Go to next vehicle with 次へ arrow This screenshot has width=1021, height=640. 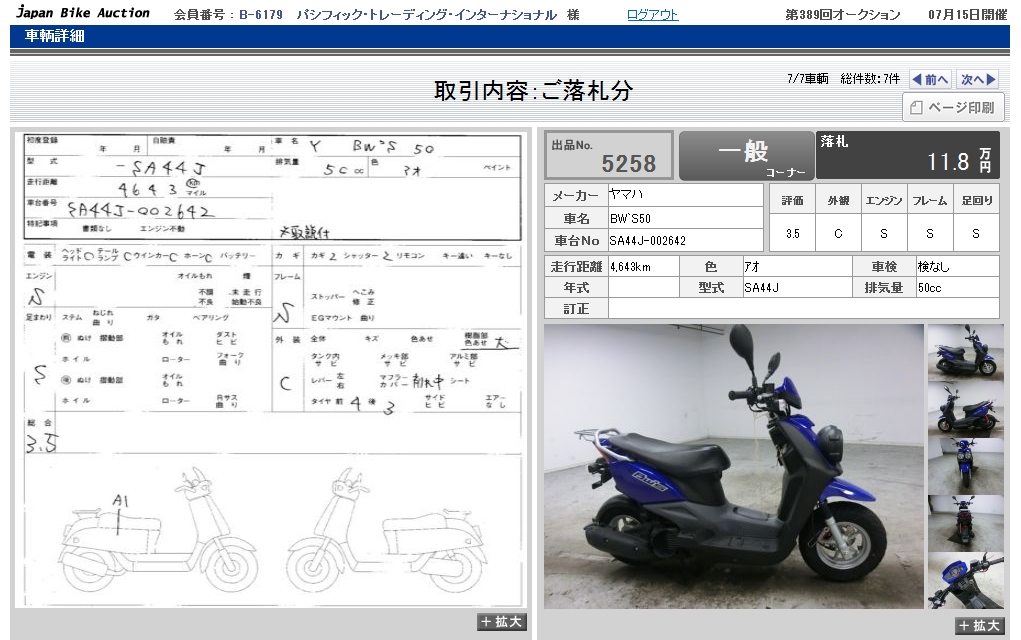[x=978, y=79]
